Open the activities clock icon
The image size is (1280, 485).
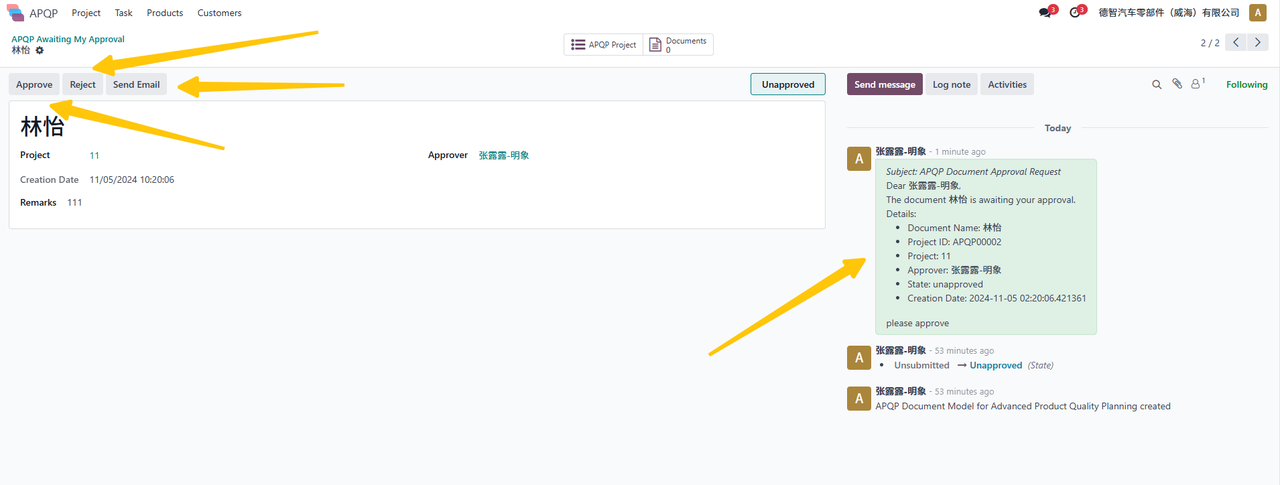pyautogui.click(x=1075, y=13)
